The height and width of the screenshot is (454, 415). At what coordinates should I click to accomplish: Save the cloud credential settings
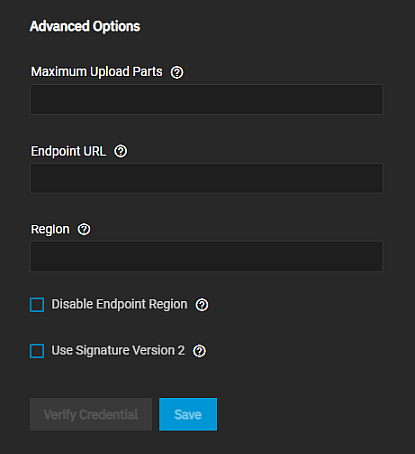tap(188, 414)
